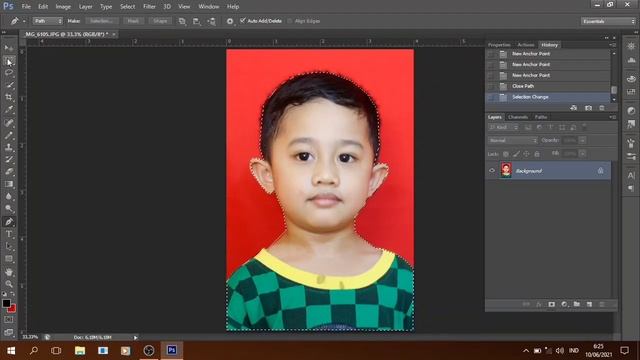Add layer mask icon in Layers panel

551,304
